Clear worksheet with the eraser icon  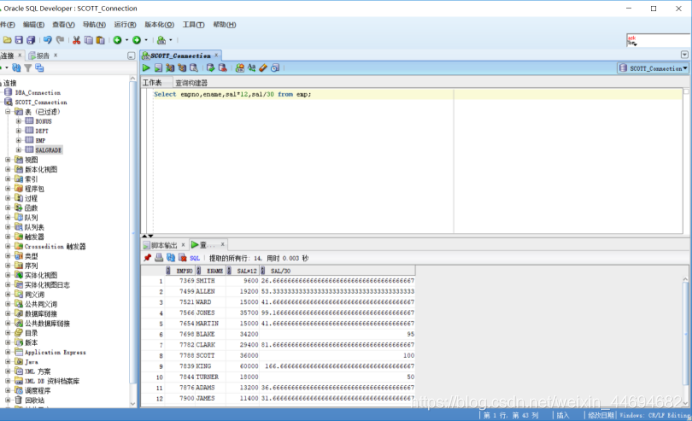coord(263,68)
